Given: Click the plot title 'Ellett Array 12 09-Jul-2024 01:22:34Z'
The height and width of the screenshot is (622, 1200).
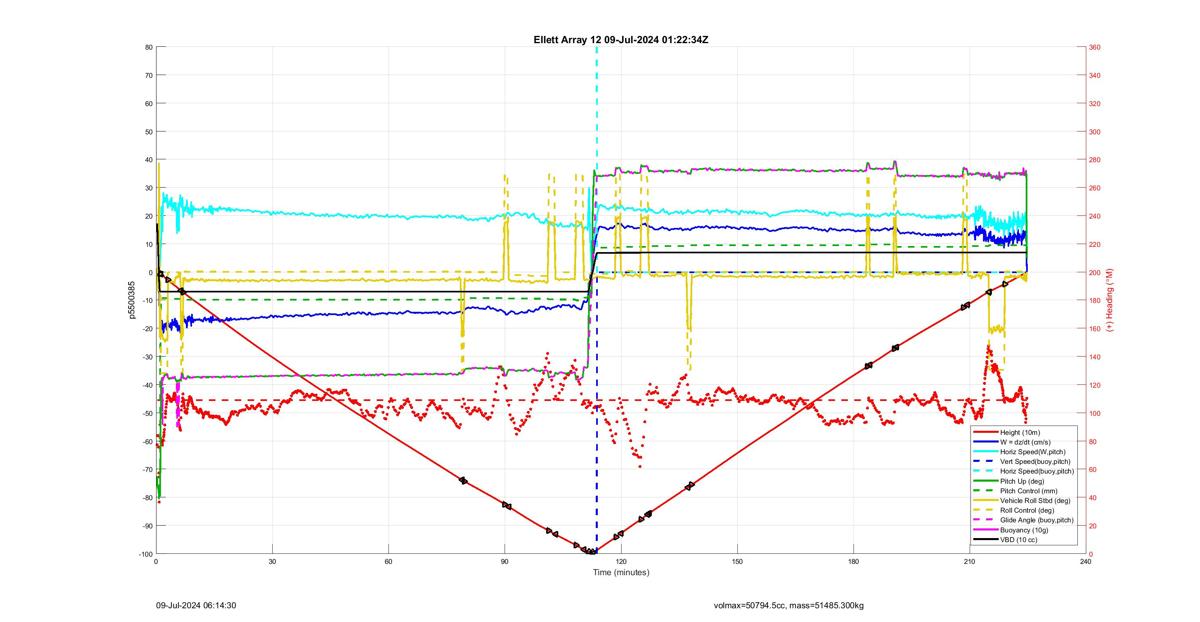Looking at the screenshot, I should coord(621,39).
